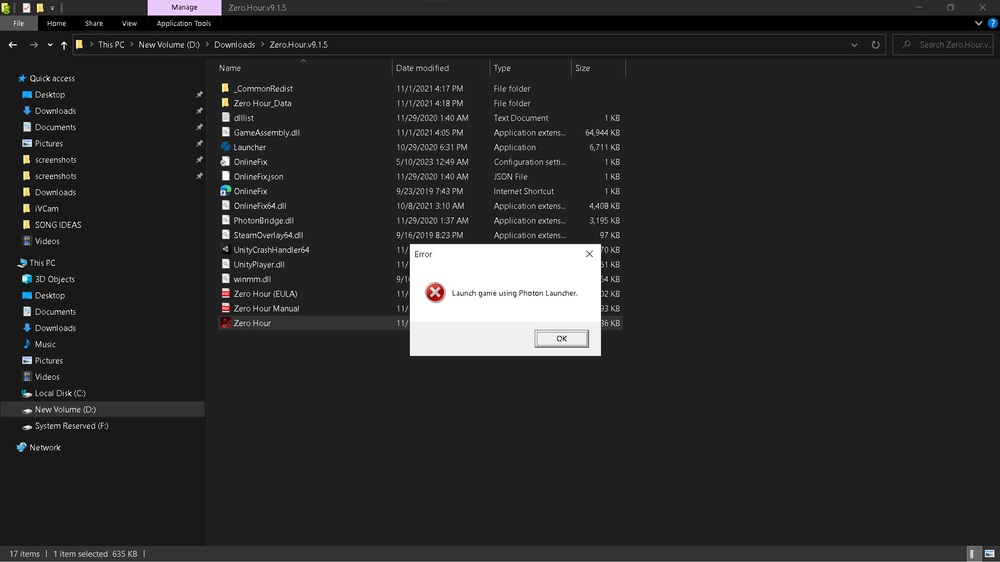Go up one folder level

click(64, 45)
